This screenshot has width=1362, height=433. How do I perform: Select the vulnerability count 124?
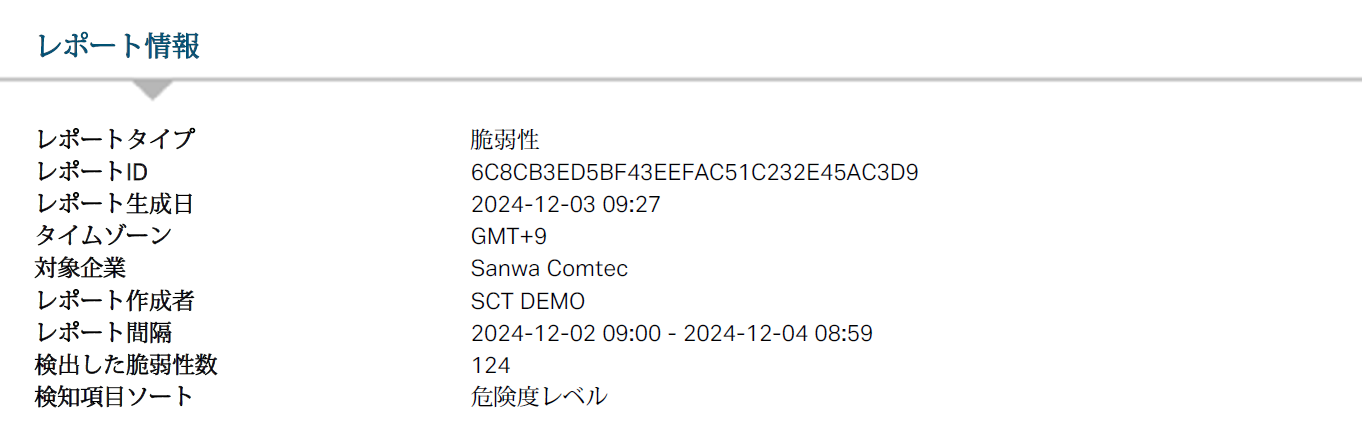(490, 365)
